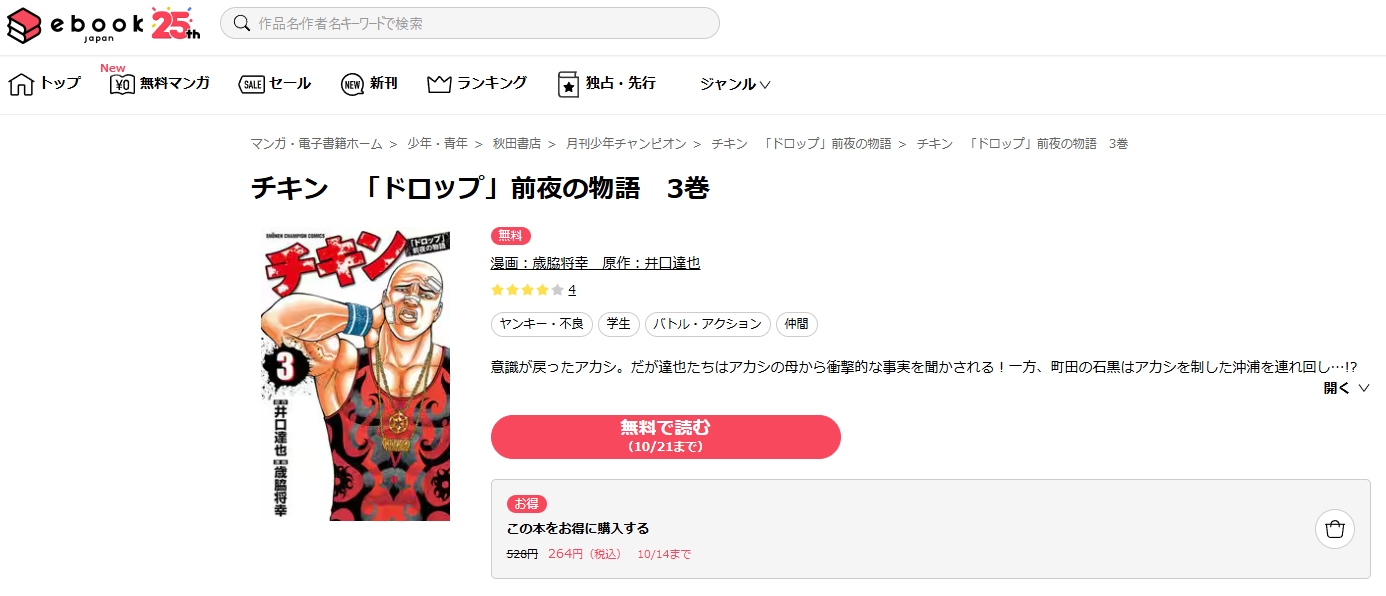This screenshot has width=1386, height=596.
Task: Expand the ジャンル genre dropdown
Action: click(x=735, y=84)
